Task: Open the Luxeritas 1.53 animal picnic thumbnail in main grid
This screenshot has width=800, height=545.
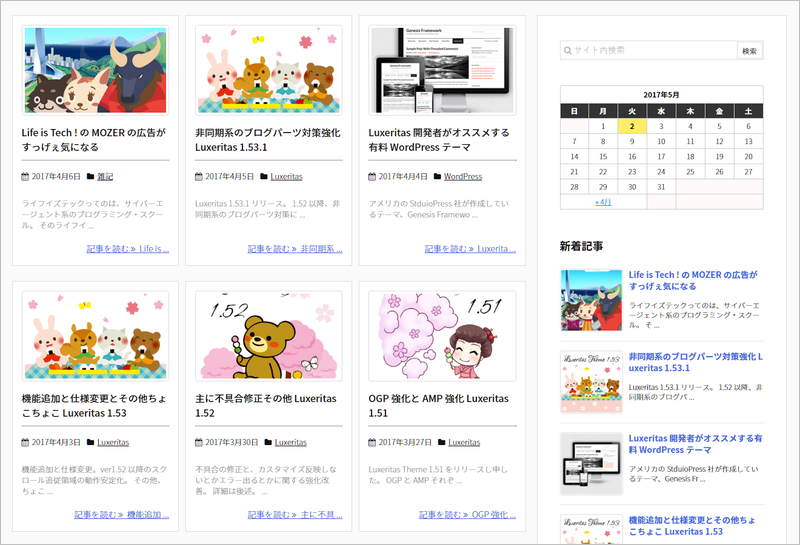Action: [x=95, y=336]
